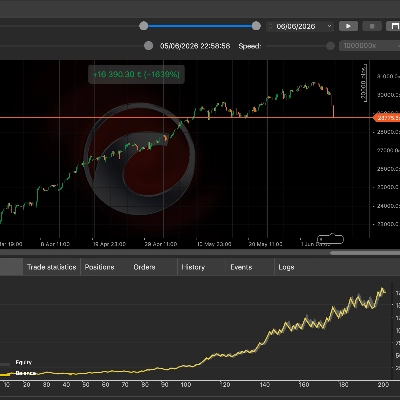Click the 10 May 23:00 time axis label

214,244
